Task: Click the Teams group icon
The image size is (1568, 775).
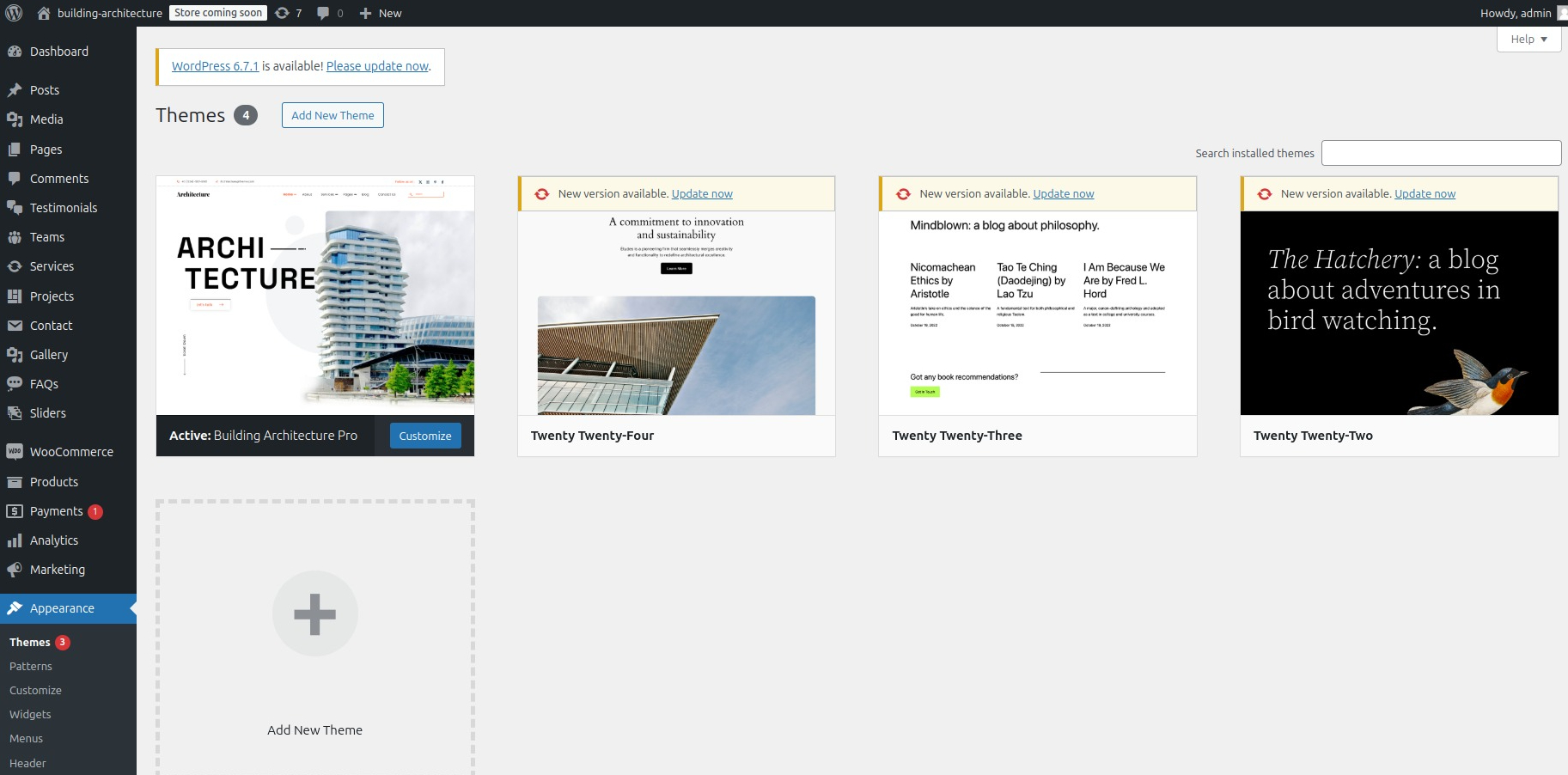Action: click(15, 237)
